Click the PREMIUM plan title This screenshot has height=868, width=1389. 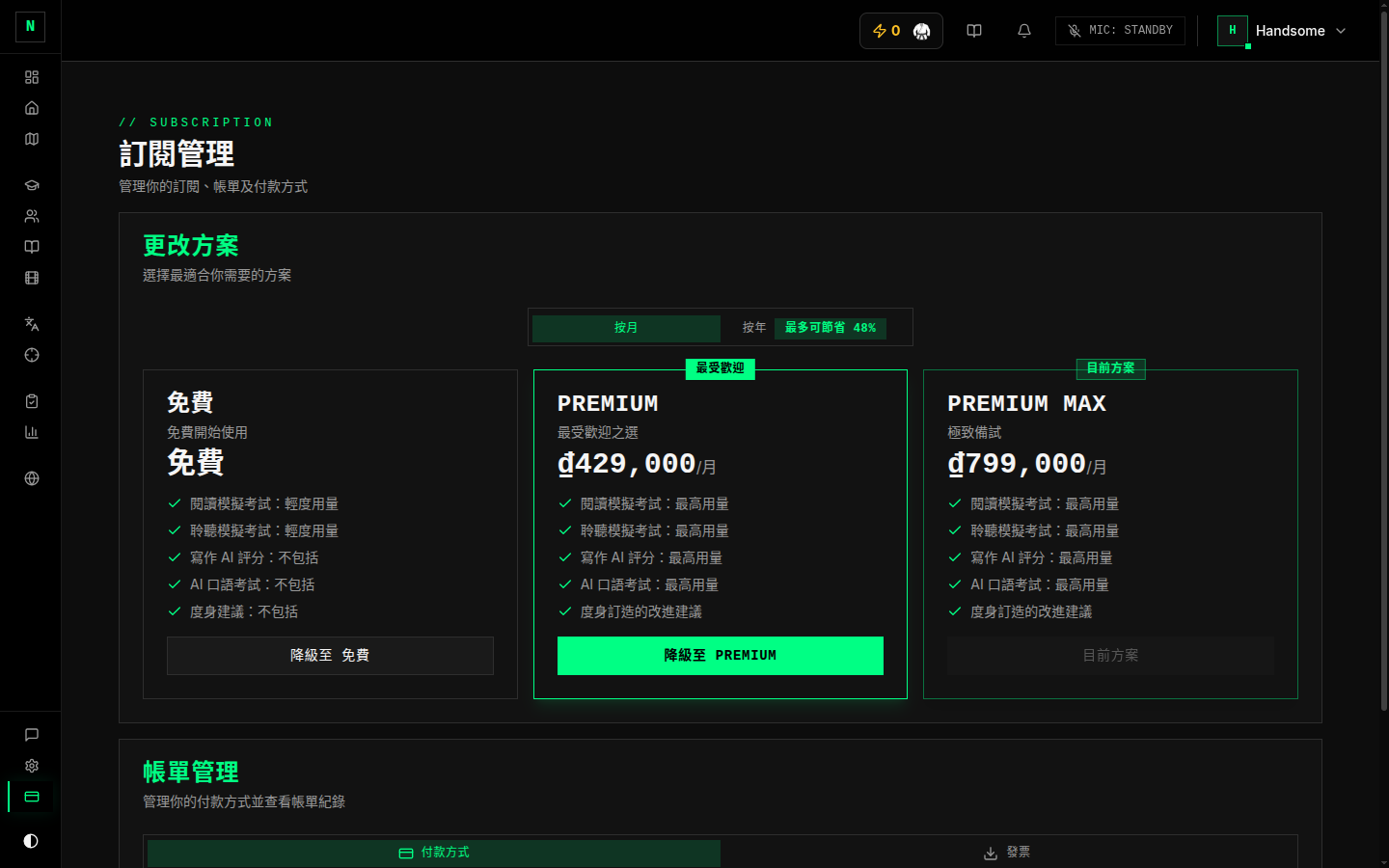pyautogui.click(x=608, y=404)
